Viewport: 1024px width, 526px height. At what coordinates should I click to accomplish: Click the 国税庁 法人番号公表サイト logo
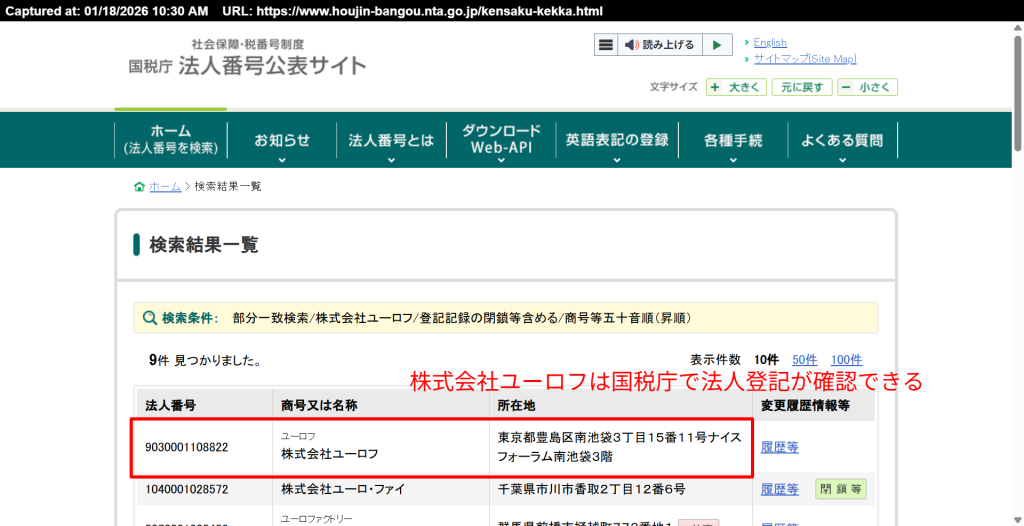(247, 58)
